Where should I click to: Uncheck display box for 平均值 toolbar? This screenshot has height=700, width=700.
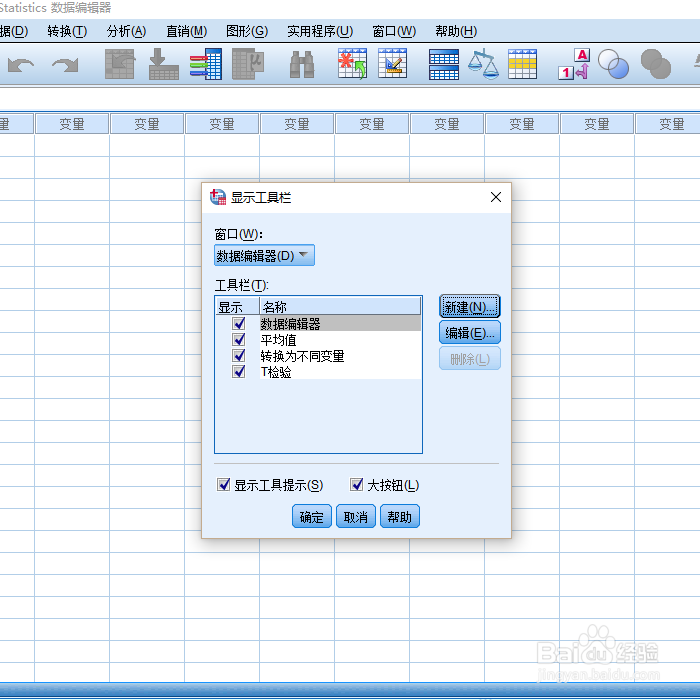click(239, 339)
